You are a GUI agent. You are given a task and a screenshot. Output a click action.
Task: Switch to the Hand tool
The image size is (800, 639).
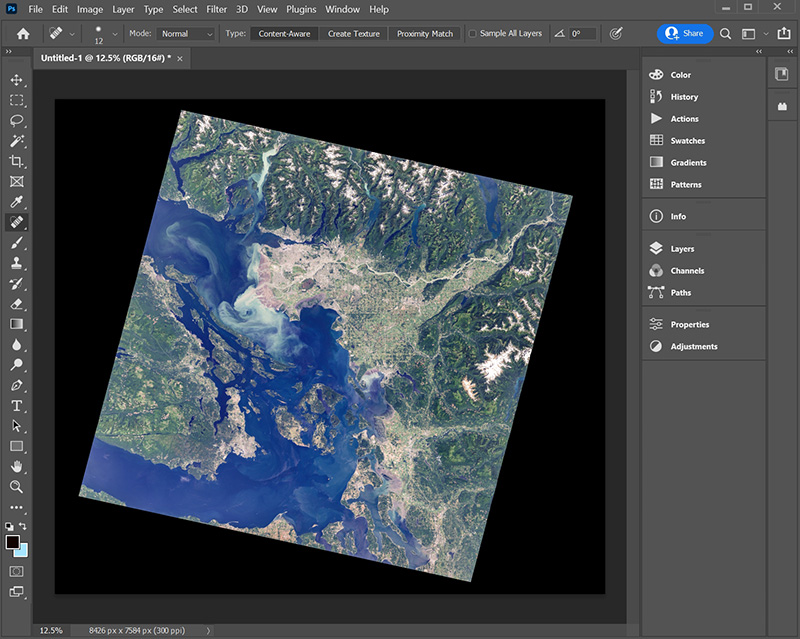(x=16, y=467)
